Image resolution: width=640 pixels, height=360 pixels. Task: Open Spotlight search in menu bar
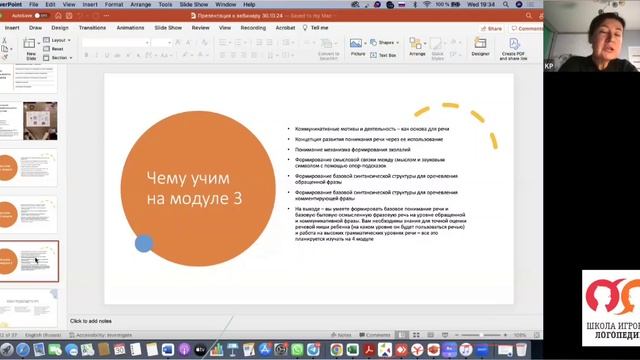pos(506,4)
